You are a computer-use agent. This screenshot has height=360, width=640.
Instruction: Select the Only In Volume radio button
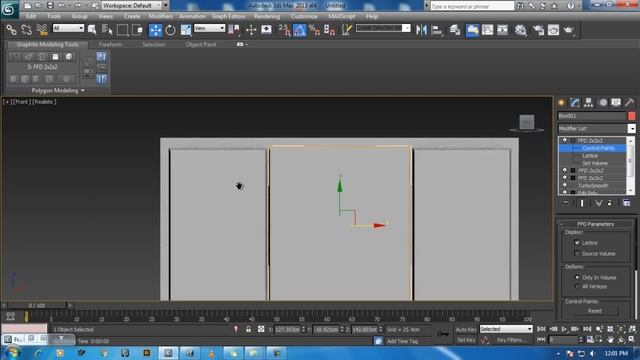577,277
